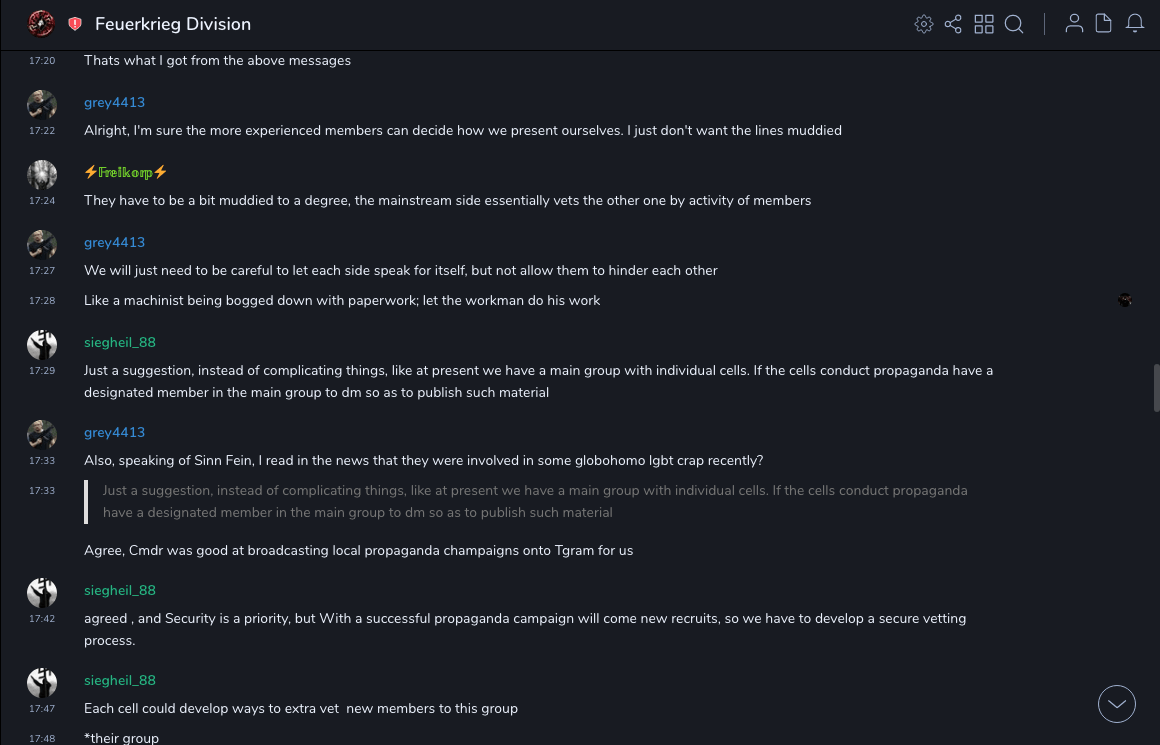Click the share icon in the header
This screenshot has height=745, width=1160.
point(953,24)
